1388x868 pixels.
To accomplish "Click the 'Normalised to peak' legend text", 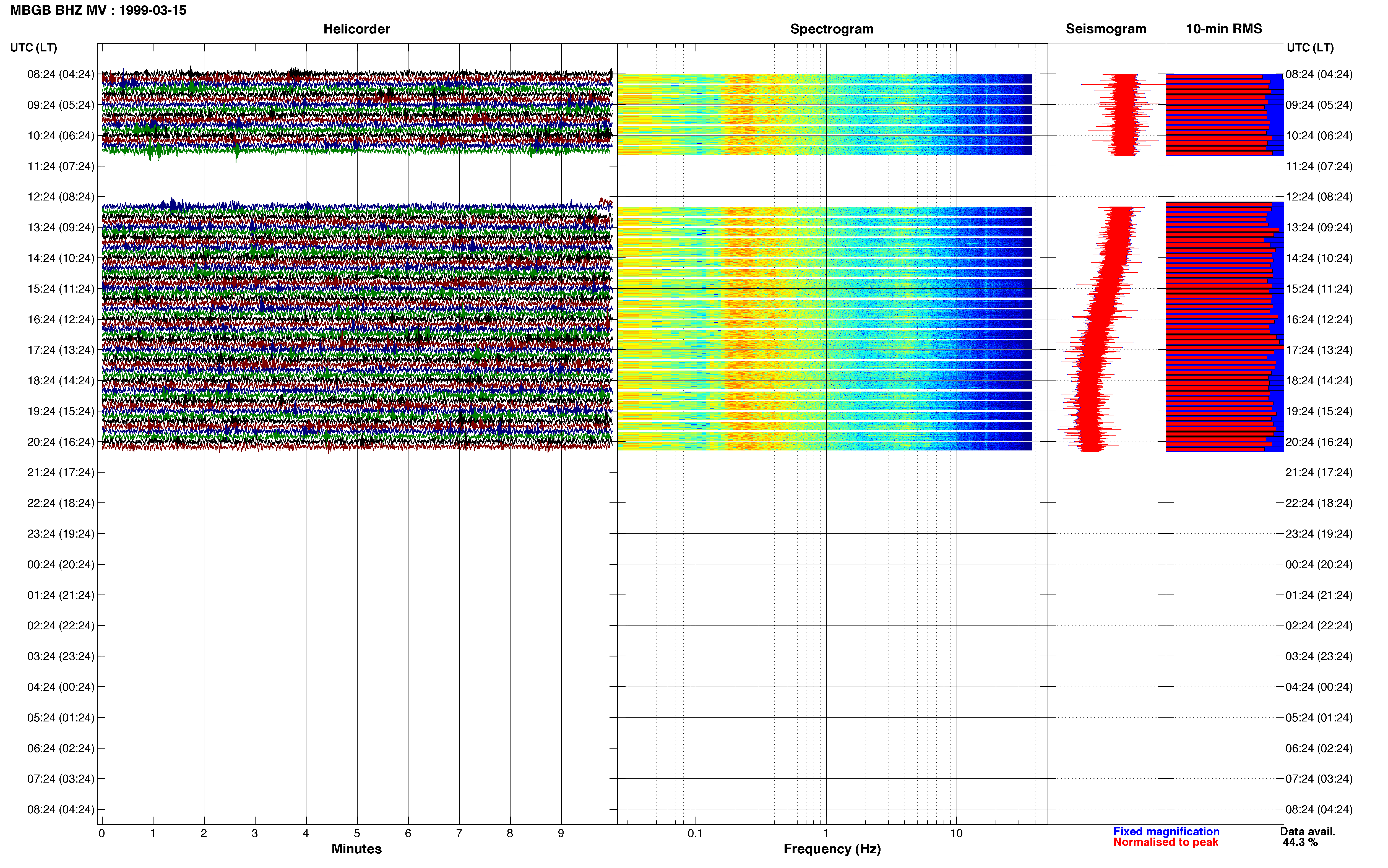I will click(x=1165, y=842).
